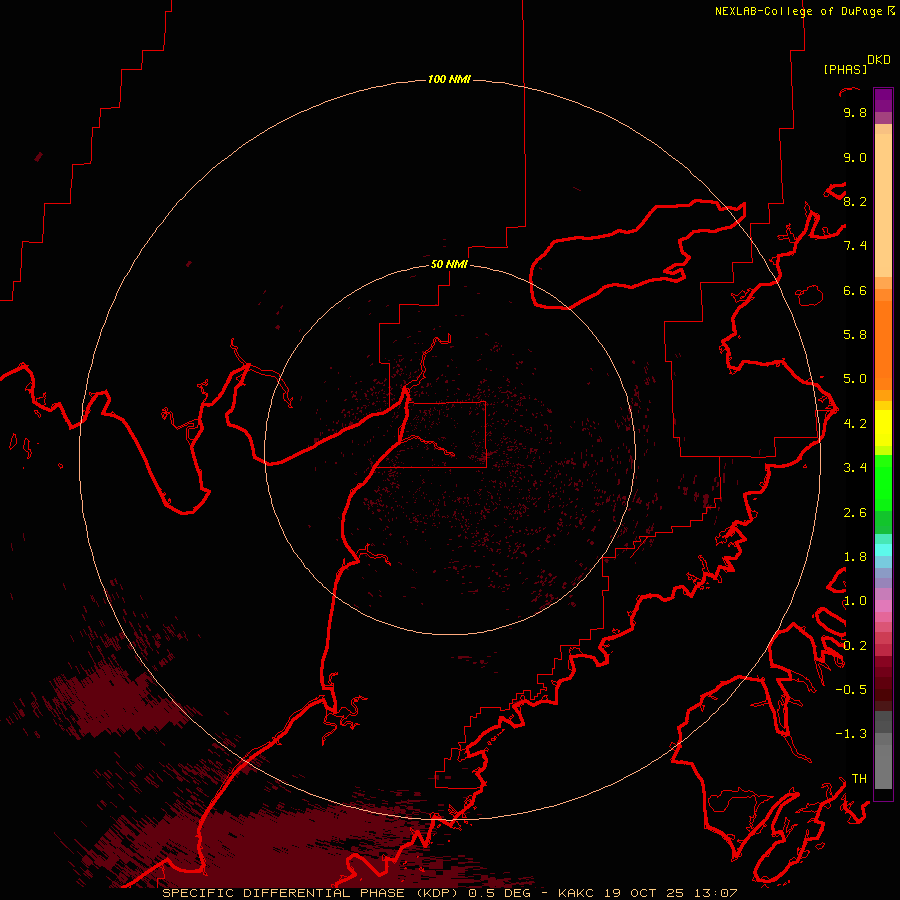
Task: Select the 1.8 value on the color scale
Action: click(x=855, y=557)
